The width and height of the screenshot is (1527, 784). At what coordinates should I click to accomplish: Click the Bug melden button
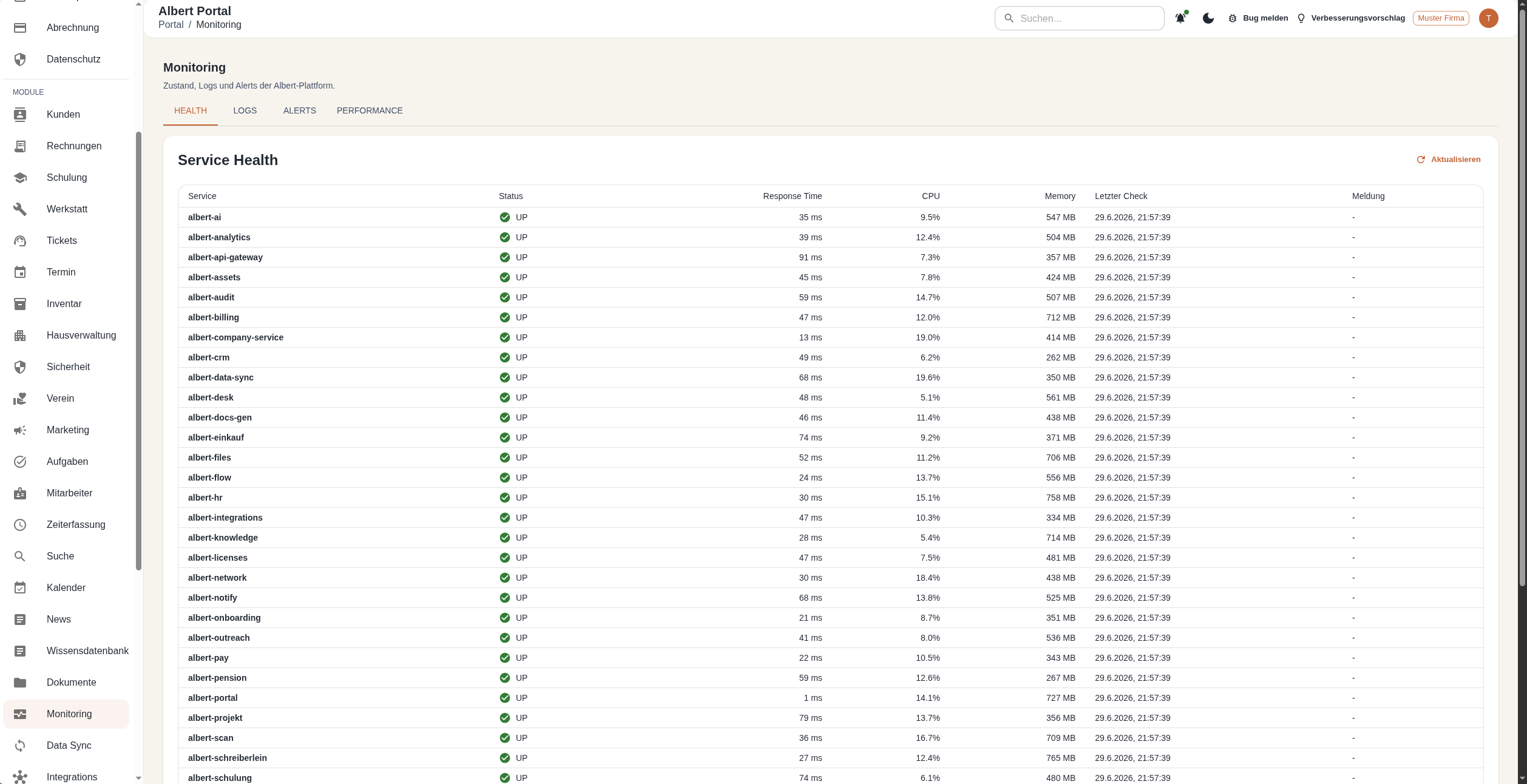coord(1258,18)
